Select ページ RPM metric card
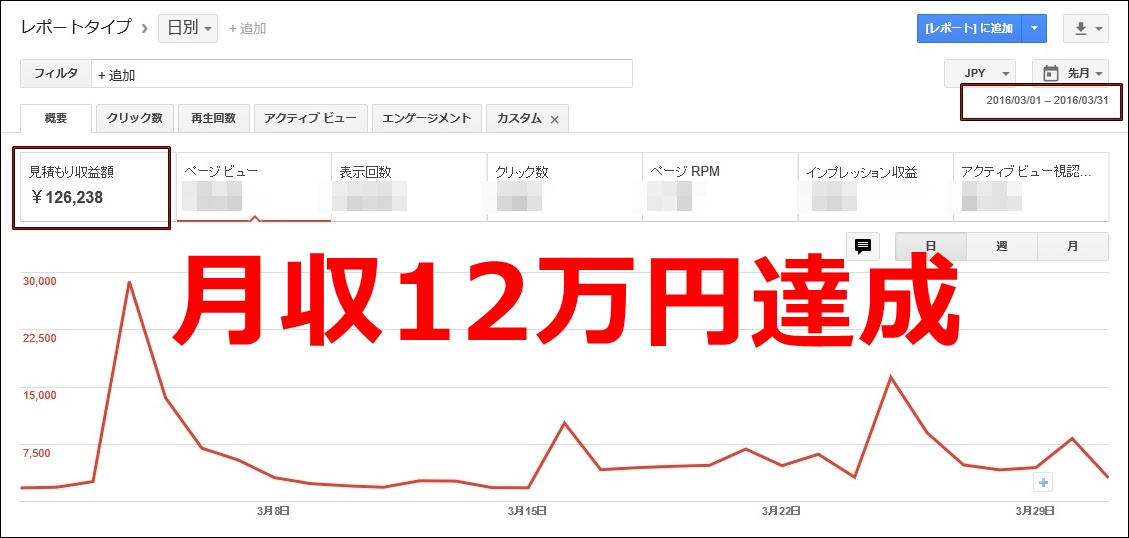Viewport: 1129px width, 538px height. pos(720,187)
